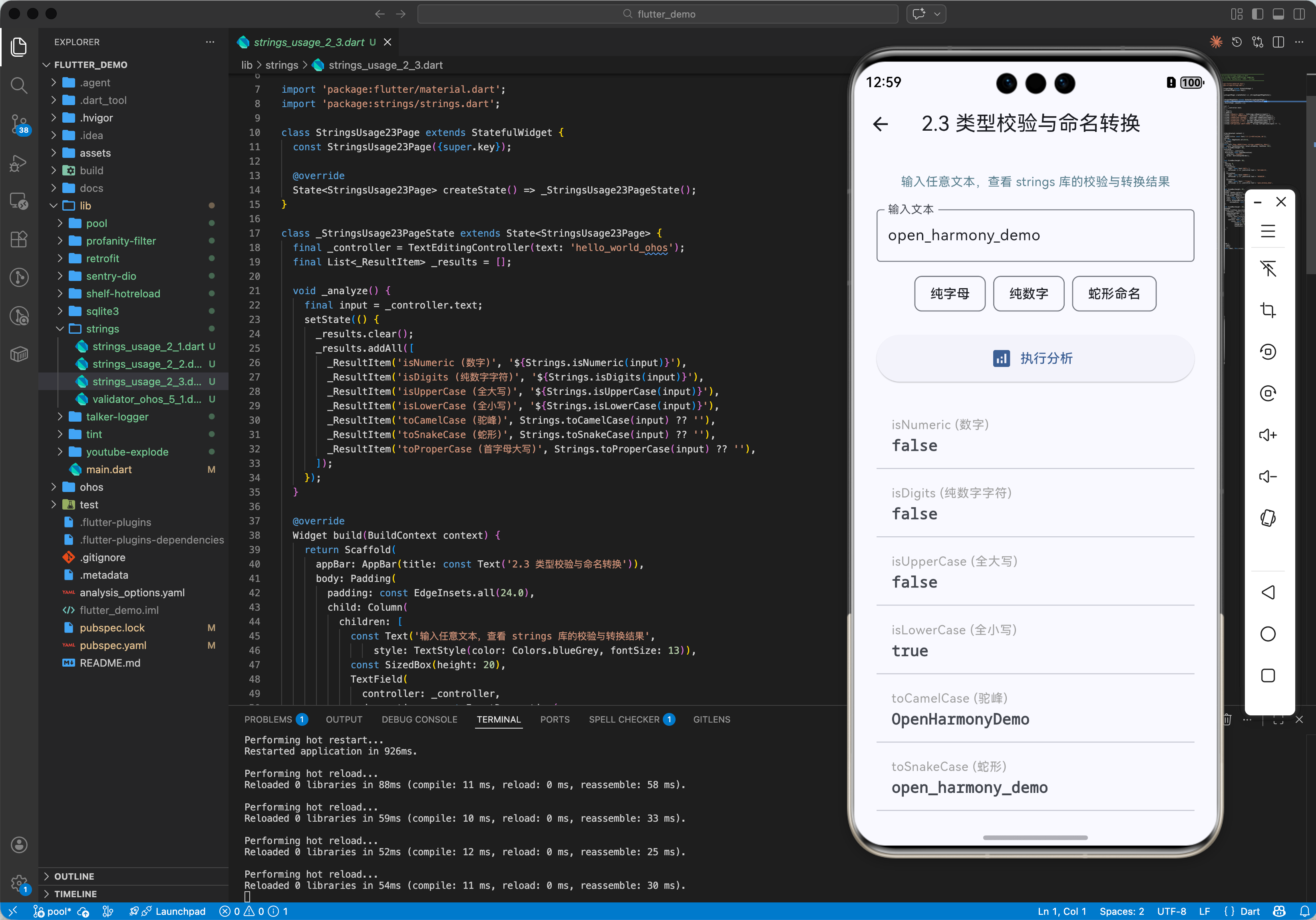This screenshot has height=920, width=1316.
Task: Open the Run and Debug view
Action: tap(19, 163)
